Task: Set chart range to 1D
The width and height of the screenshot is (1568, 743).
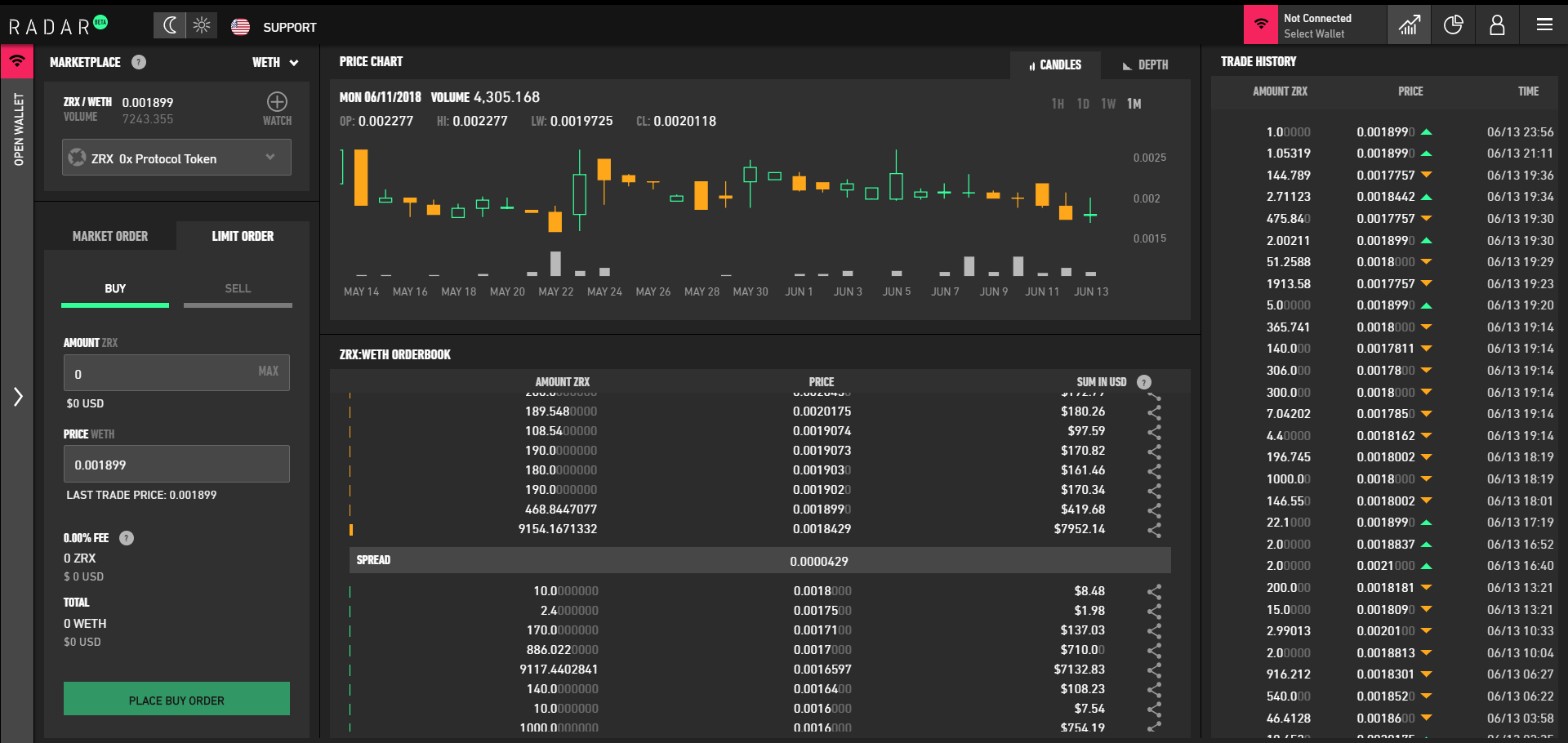Action: [x=1083, y=104]
